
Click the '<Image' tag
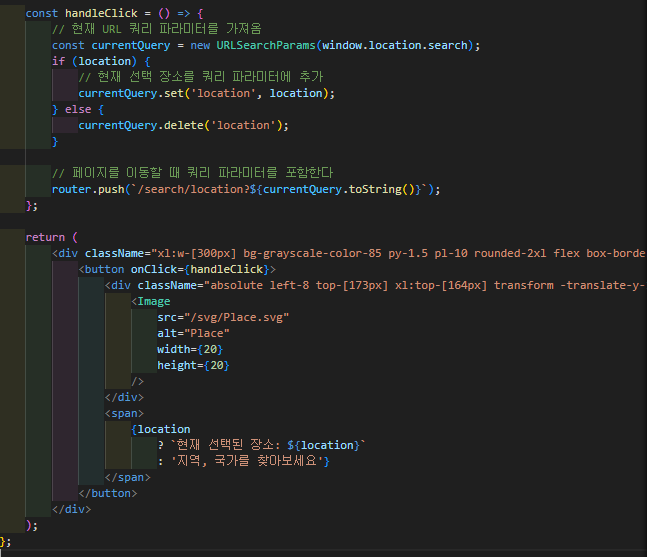151,302
